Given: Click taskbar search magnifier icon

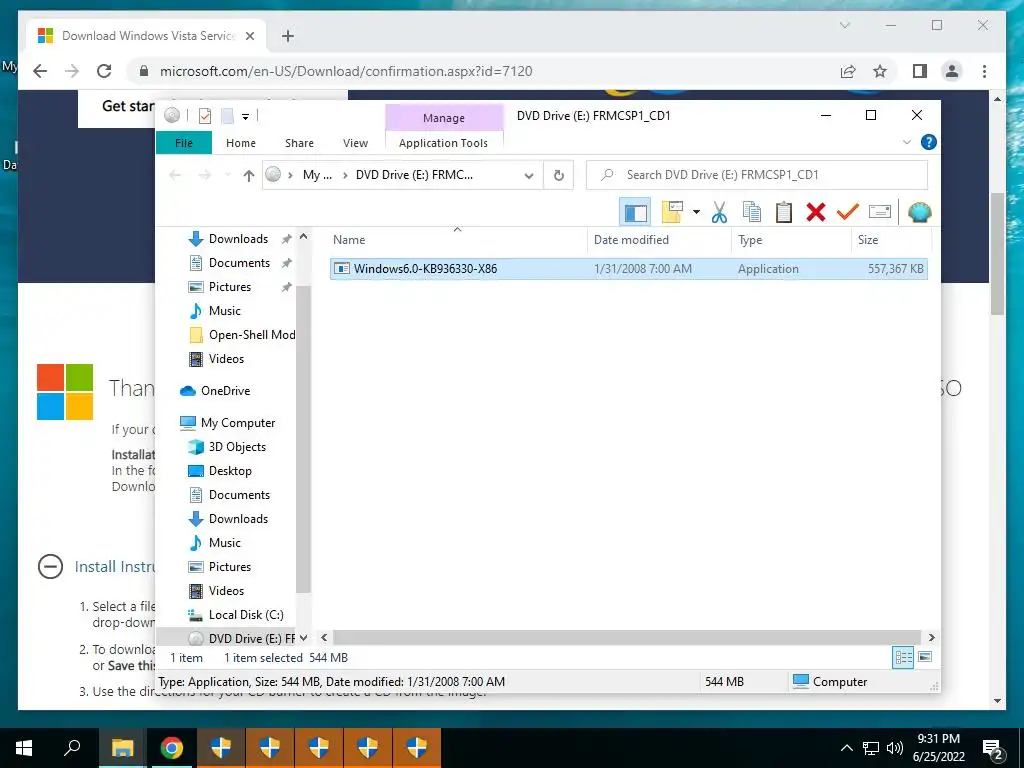Looking at the screenshot, I should click(72, 748).
